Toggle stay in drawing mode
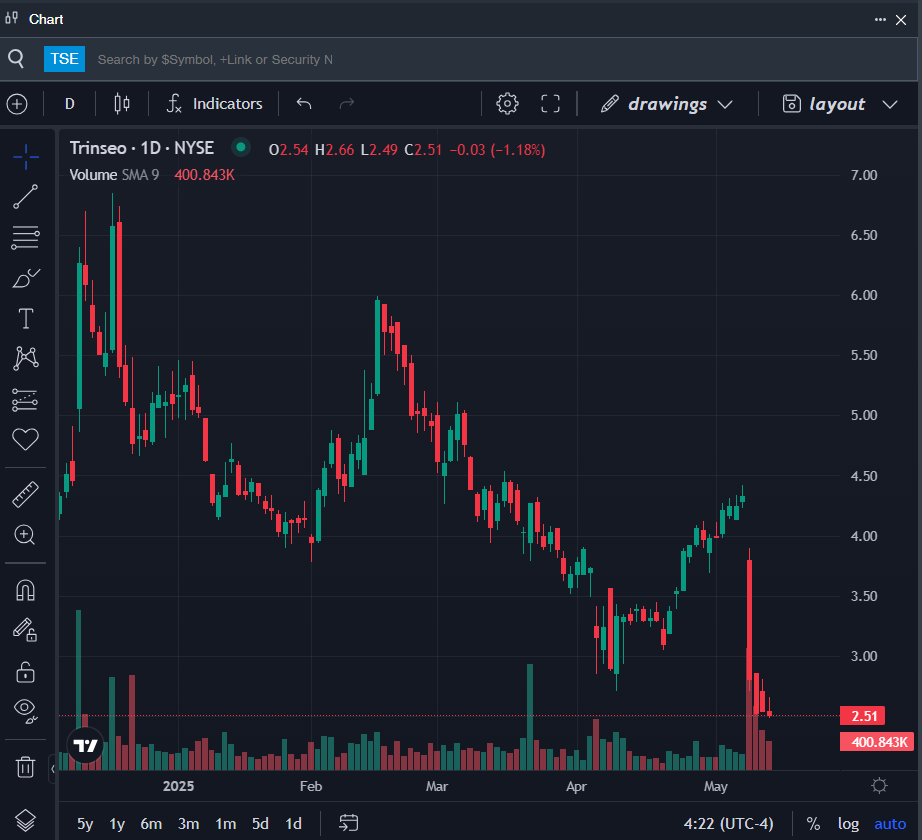 (25, 630)
